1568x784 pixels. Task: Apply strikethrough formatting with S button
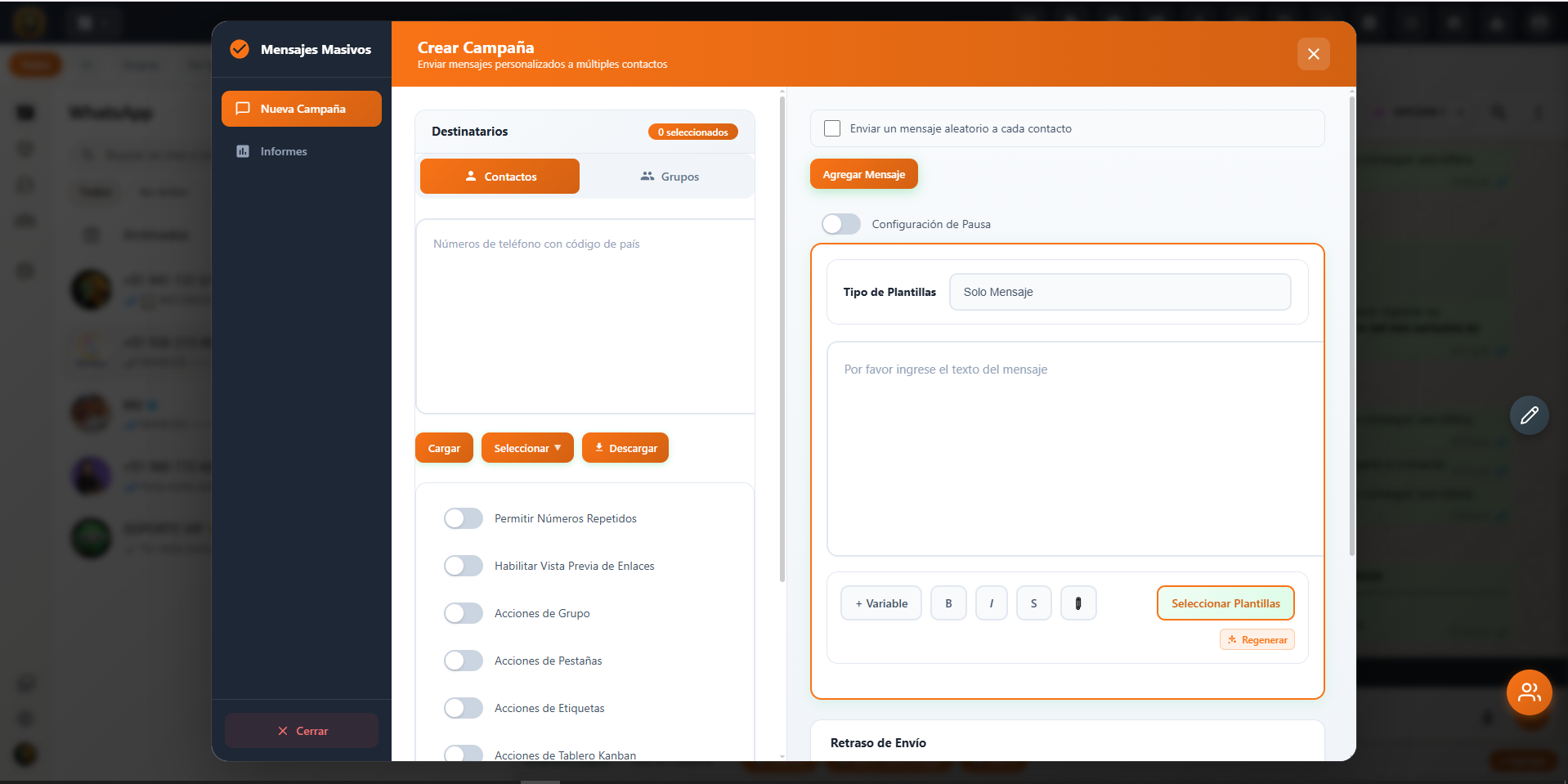1033,603
